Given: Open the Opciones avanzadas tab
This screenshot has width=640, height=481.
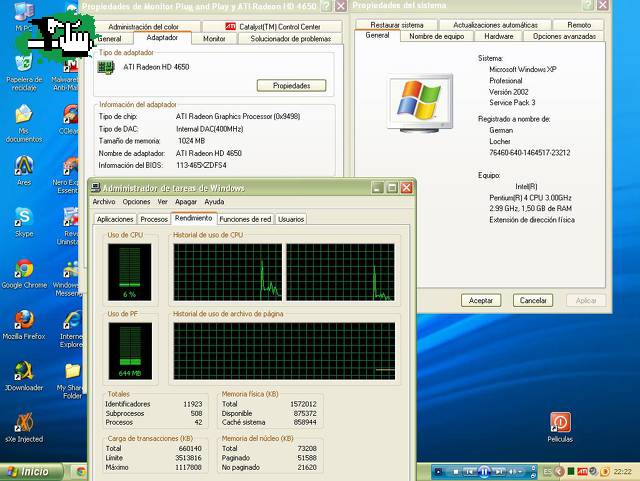Looking at the screenshot, I should [x=564, y=36].
